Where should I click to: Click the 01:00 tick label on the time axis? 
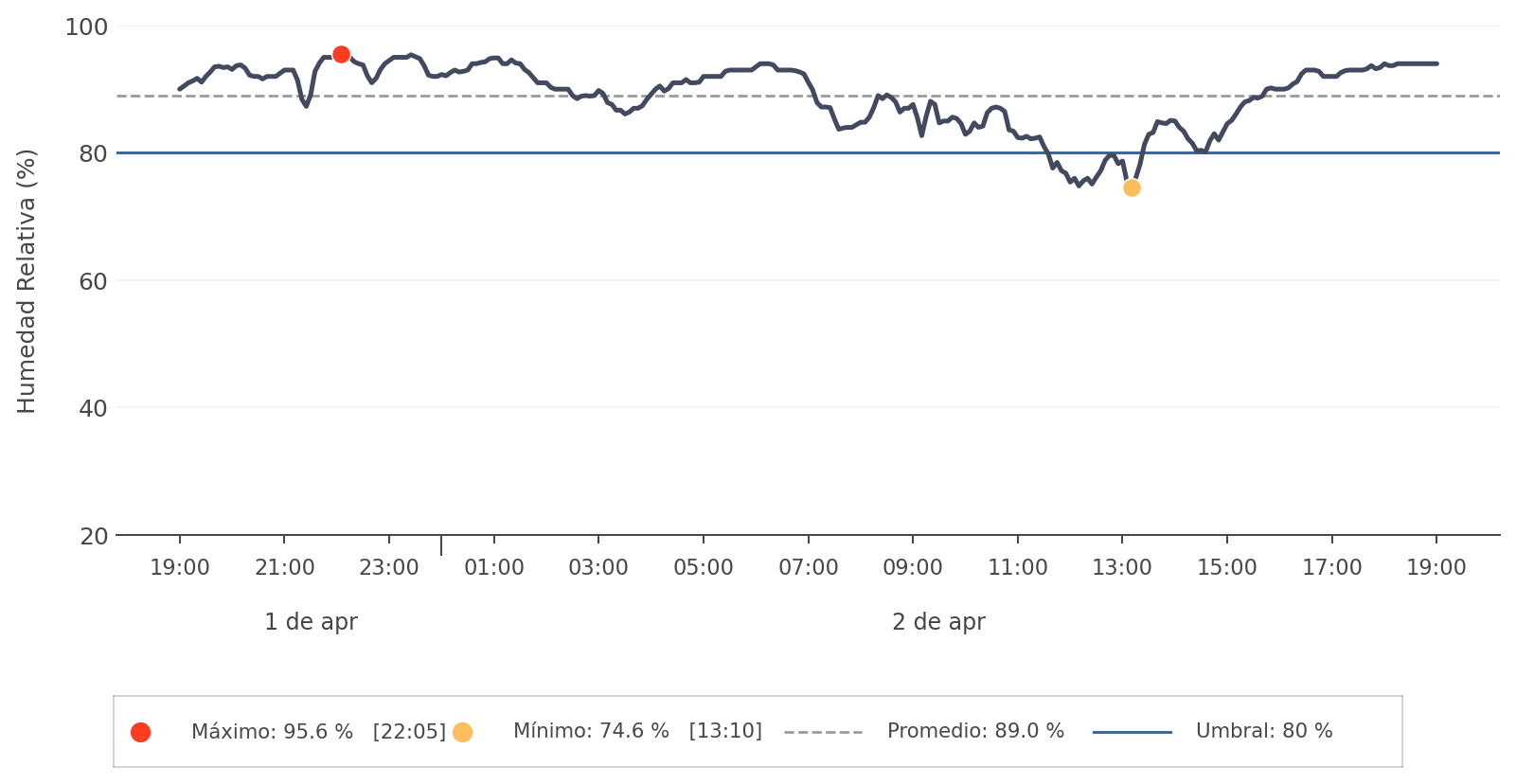[494, 568]
